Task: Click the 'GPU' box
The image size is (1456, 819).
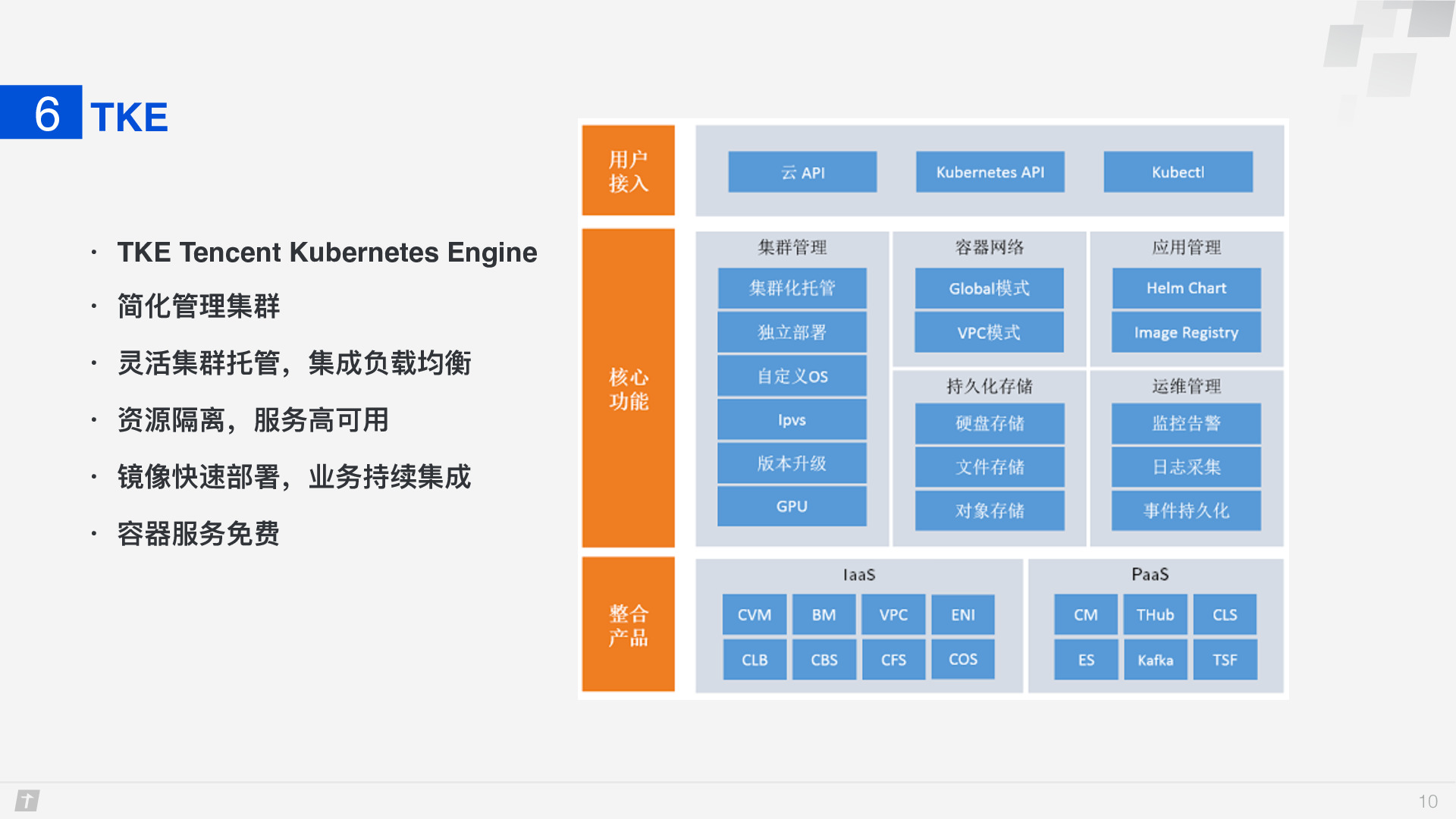Action: (x=792, y=507)
